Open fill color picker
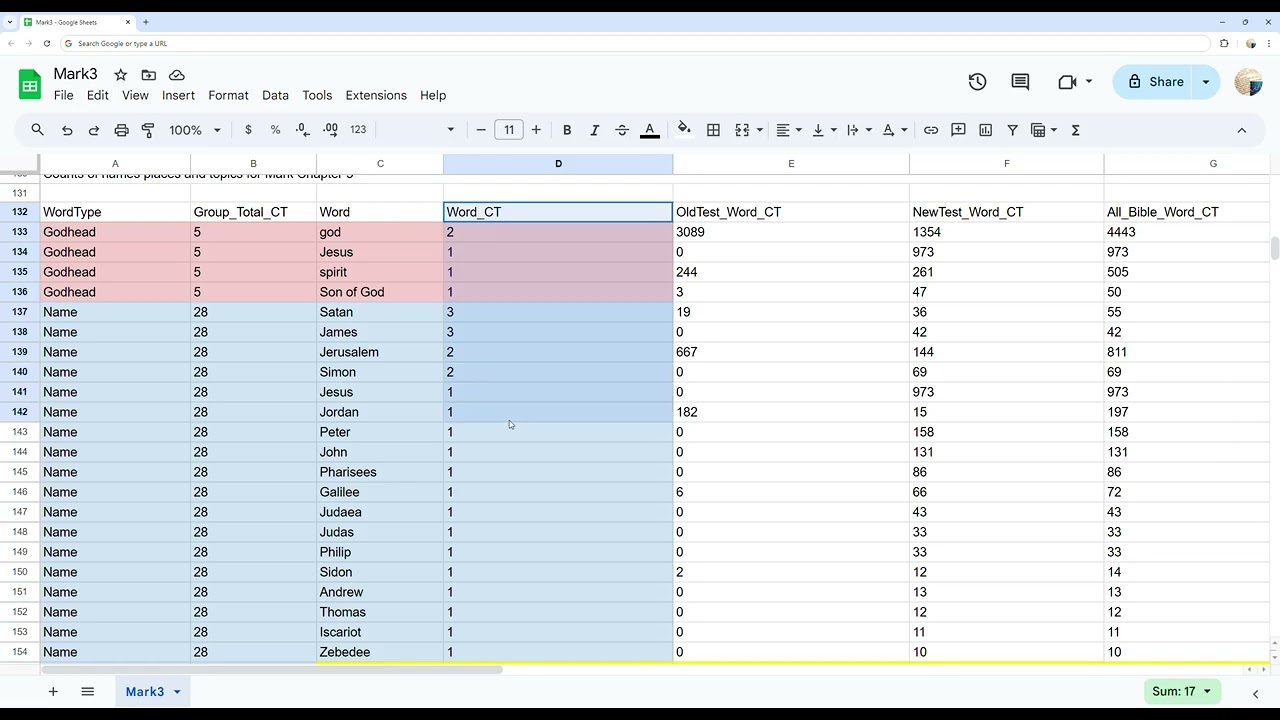This screenshot has height=720, width=1280. point(684,129)
